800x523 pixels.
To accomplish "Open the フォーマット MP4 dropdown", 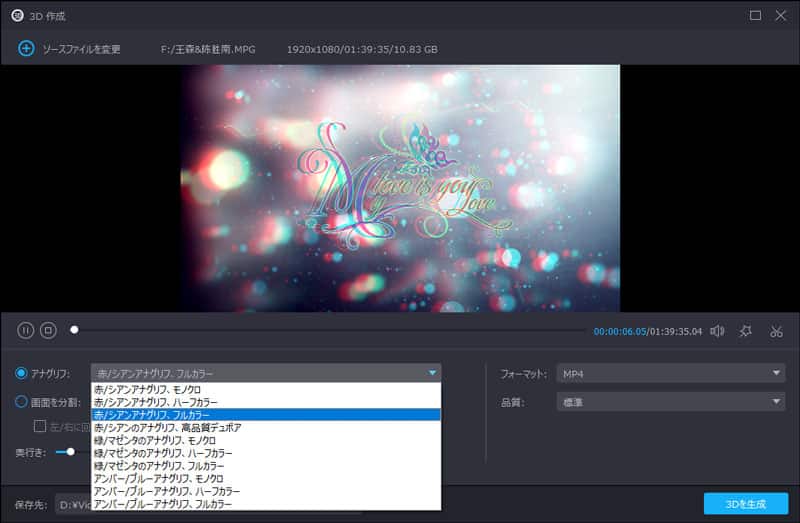I will 671,373.
